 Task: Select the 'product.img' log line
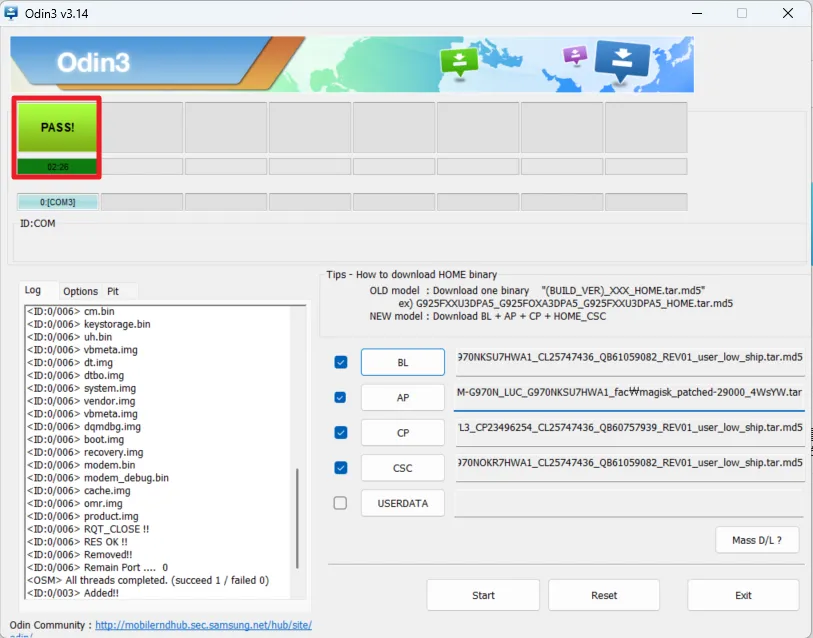pos(82,517)
